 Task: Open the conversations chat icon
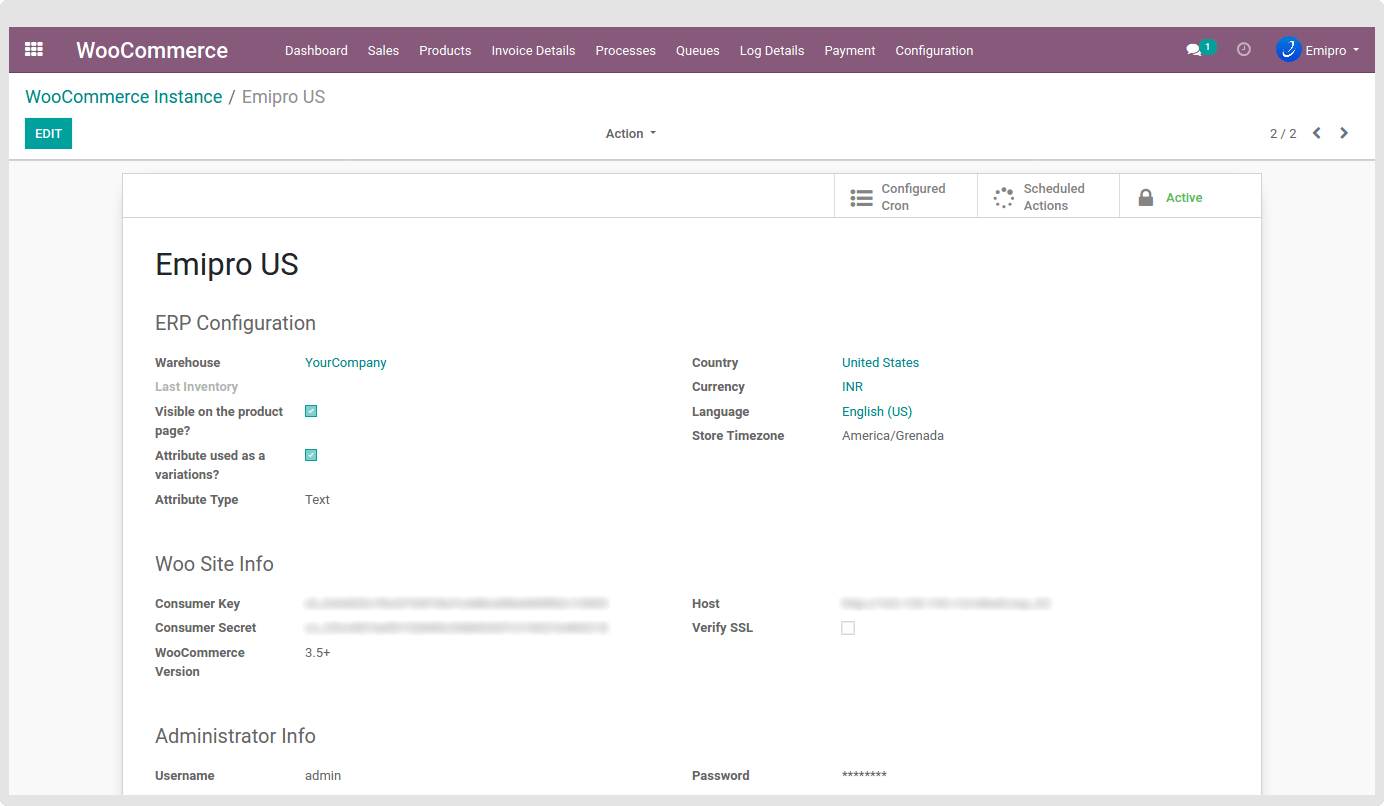pyautogui.click(x=1193, y=50)
